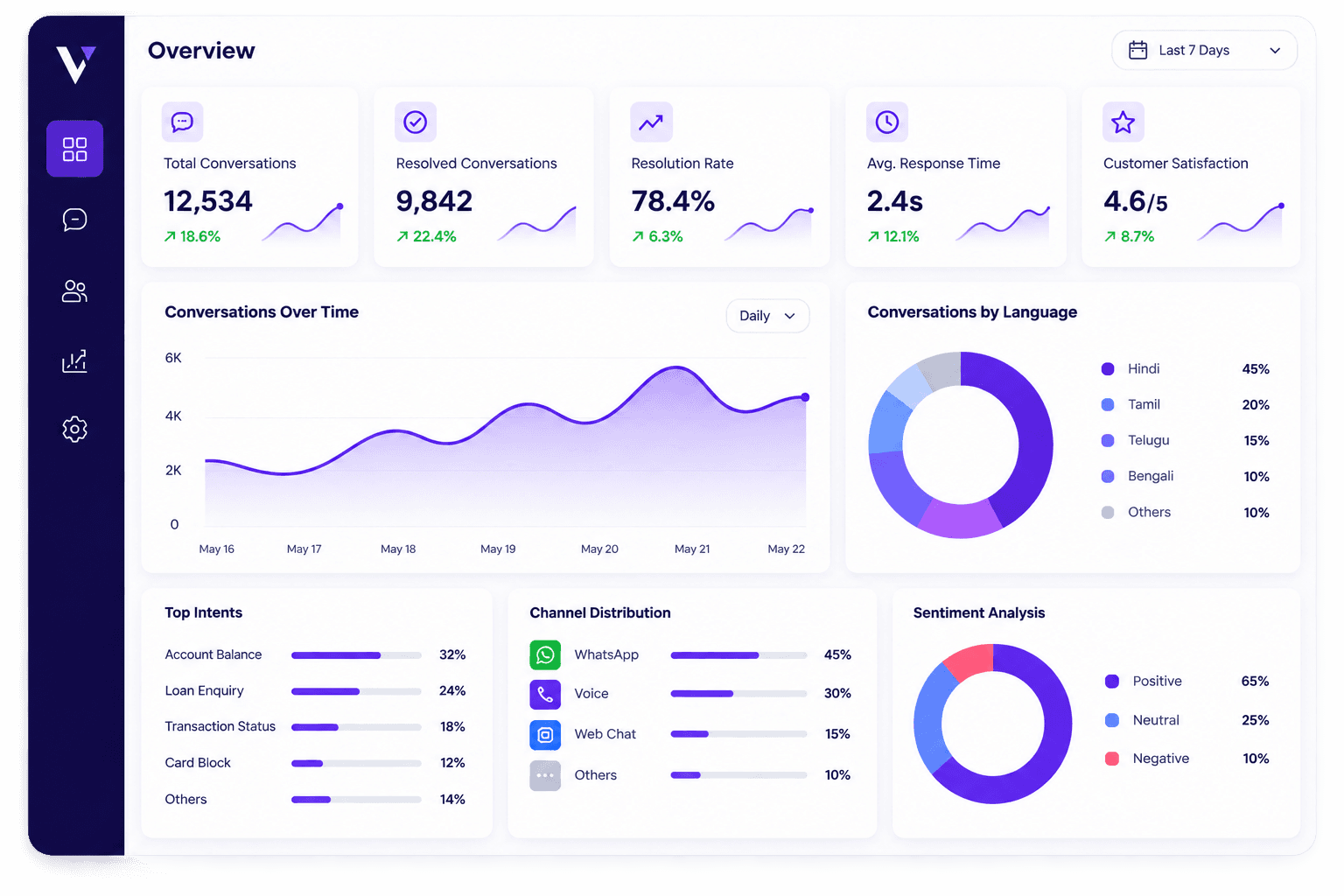This screenshot has width=1344, height=896.
Task: Click the Bengali language legend label
Action: [1151, 476]
